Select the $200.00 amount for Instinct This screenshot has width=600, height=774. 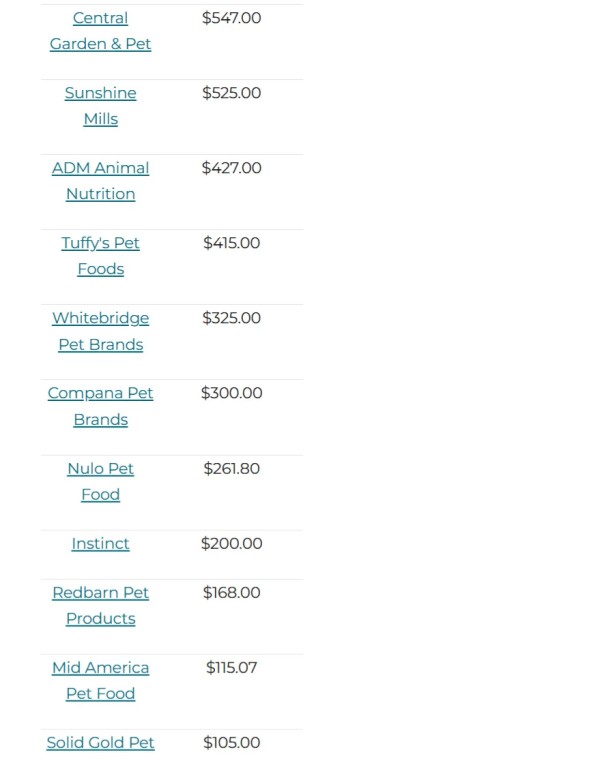click(231, 543)
